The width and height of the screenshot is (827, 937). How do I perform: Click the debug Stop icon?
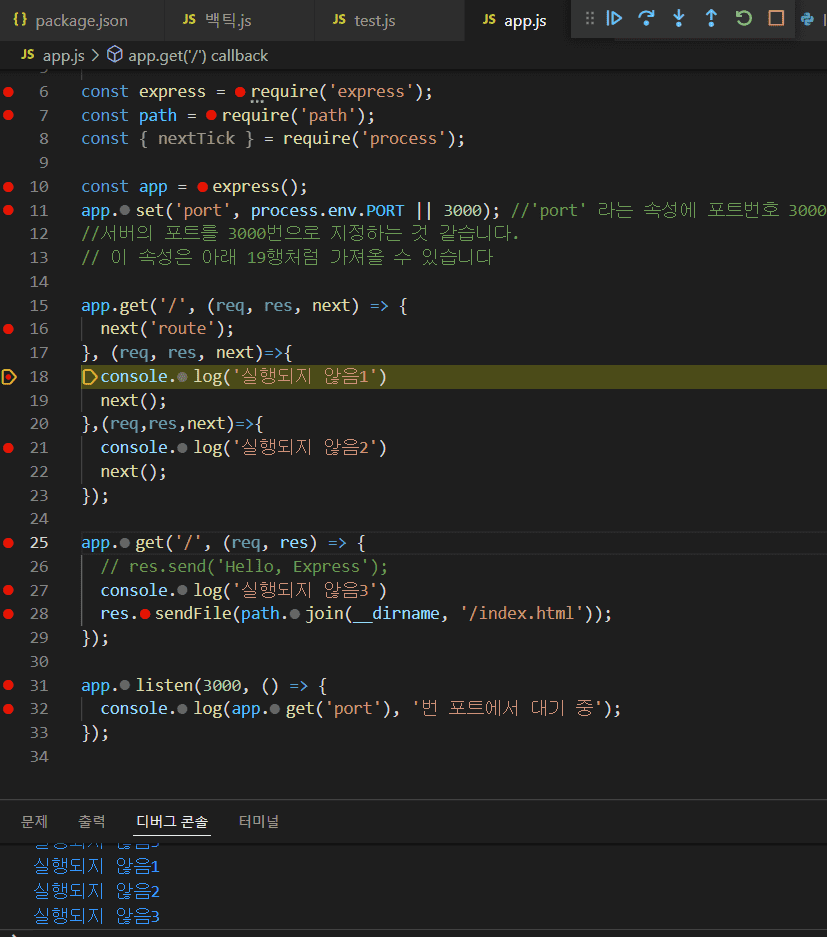776,19
